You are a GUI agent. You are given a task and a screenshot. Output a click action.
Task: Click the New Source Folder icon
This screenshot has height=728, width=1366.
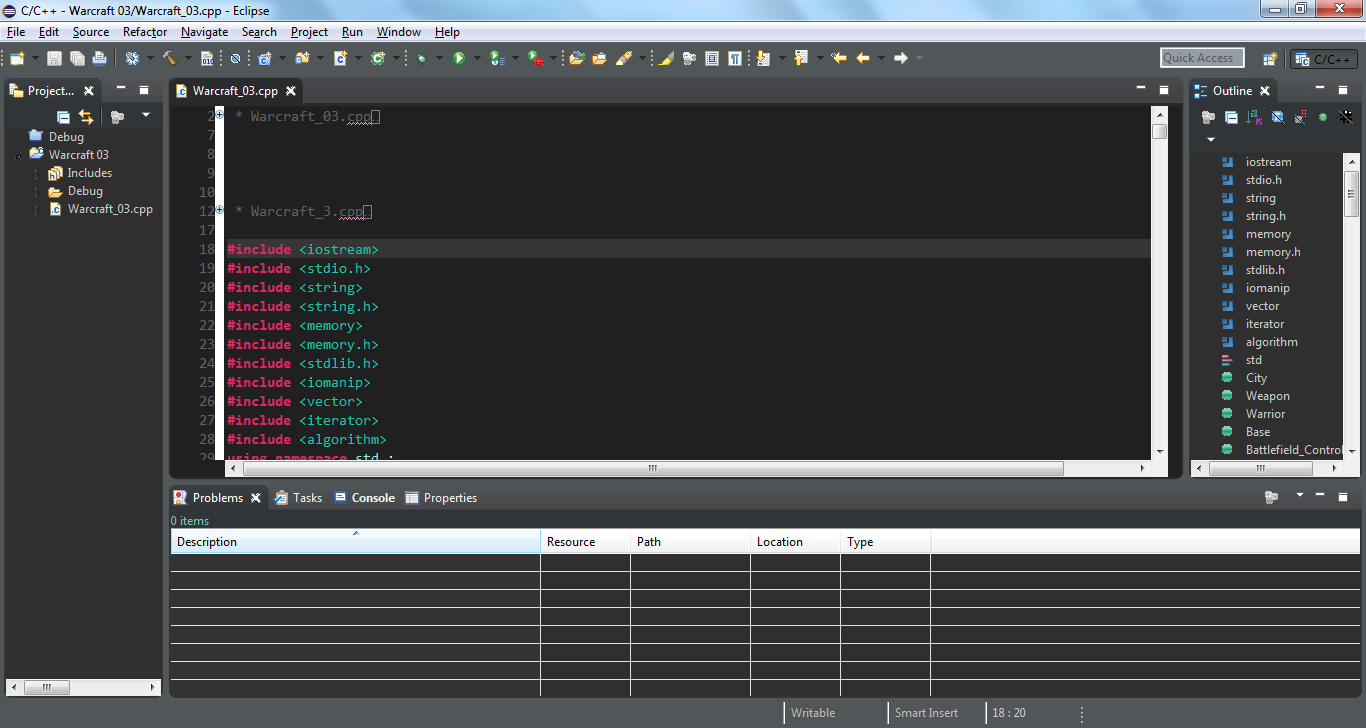[x=302, y=58]
